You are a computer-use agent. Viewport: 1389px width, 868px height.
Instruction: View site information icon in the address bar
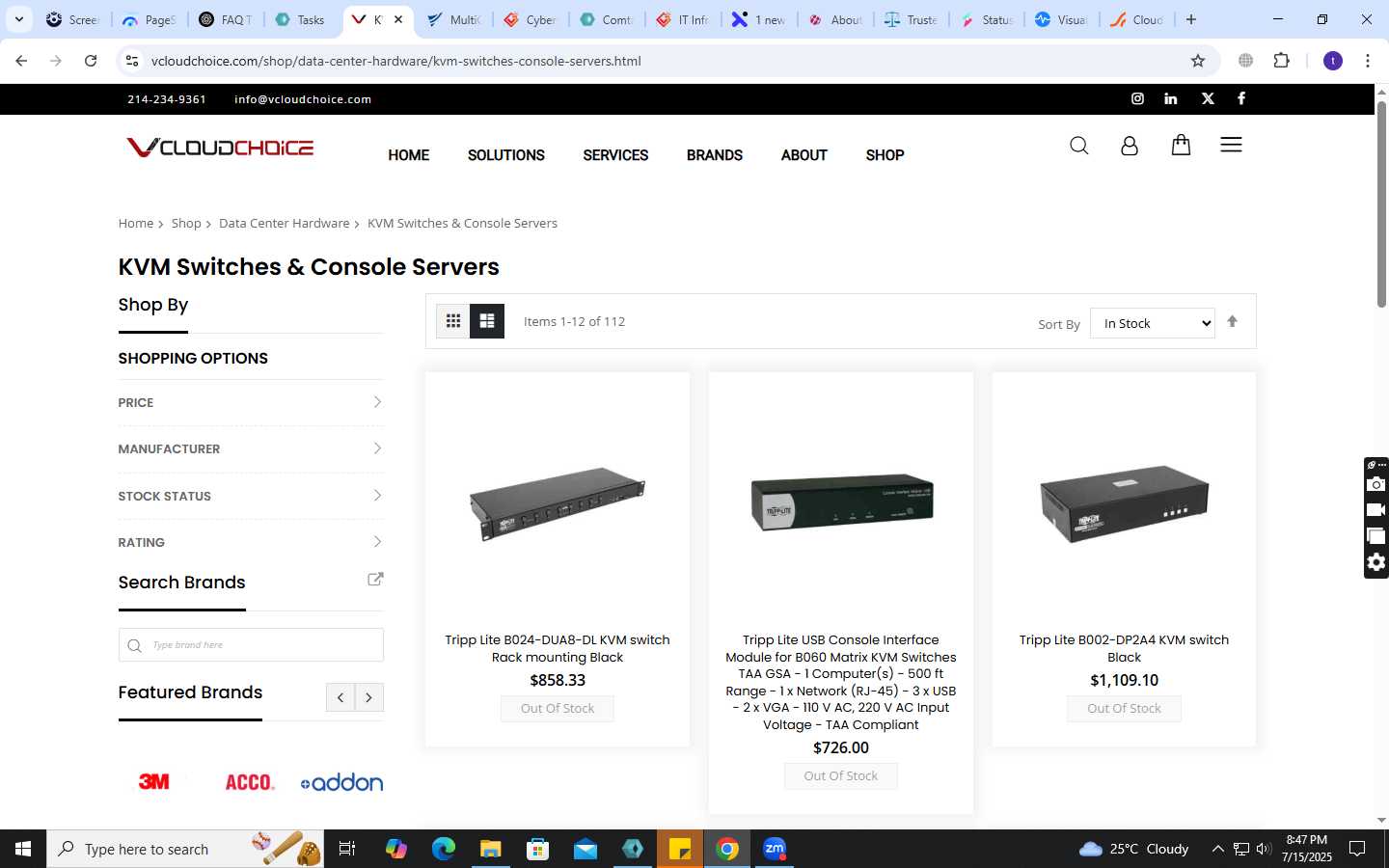132,61
